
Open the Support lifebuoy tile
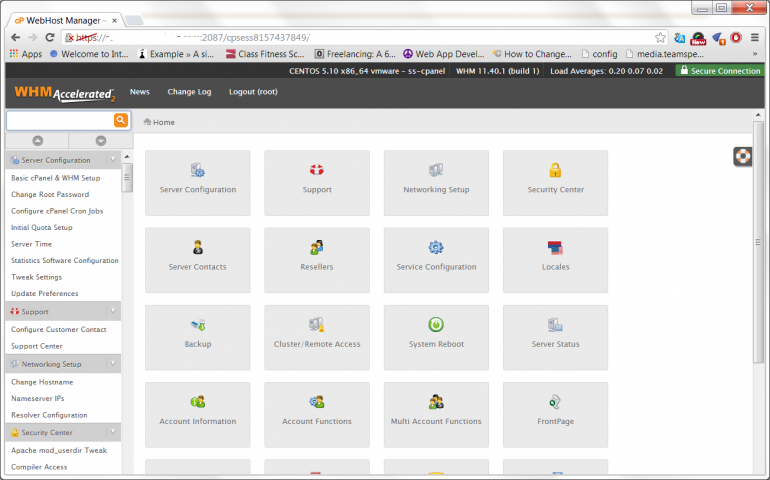[x=317, y=183]
